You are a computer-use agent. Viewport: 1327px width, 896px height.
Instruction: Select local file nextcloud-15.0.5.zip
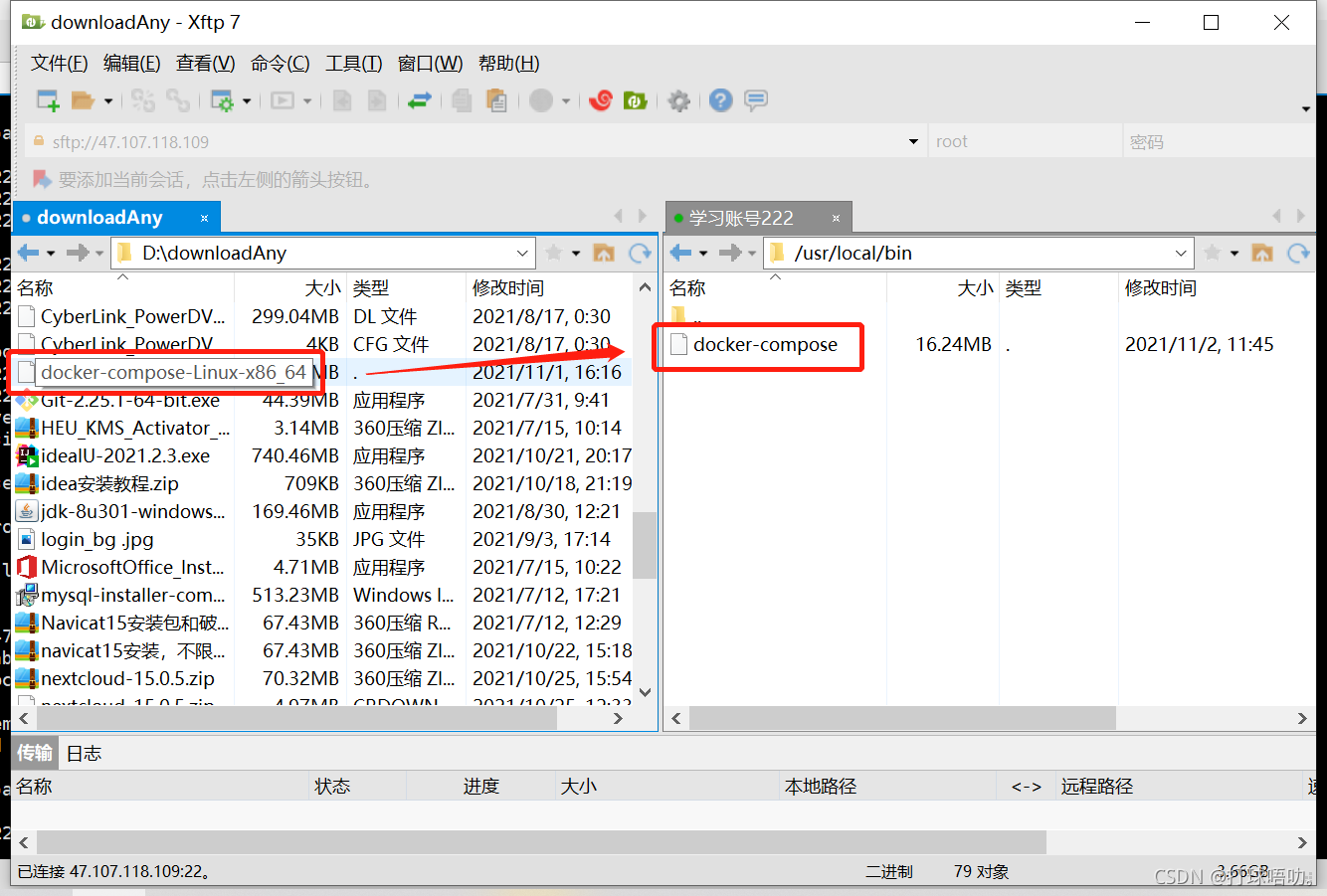tap(127, 679)
